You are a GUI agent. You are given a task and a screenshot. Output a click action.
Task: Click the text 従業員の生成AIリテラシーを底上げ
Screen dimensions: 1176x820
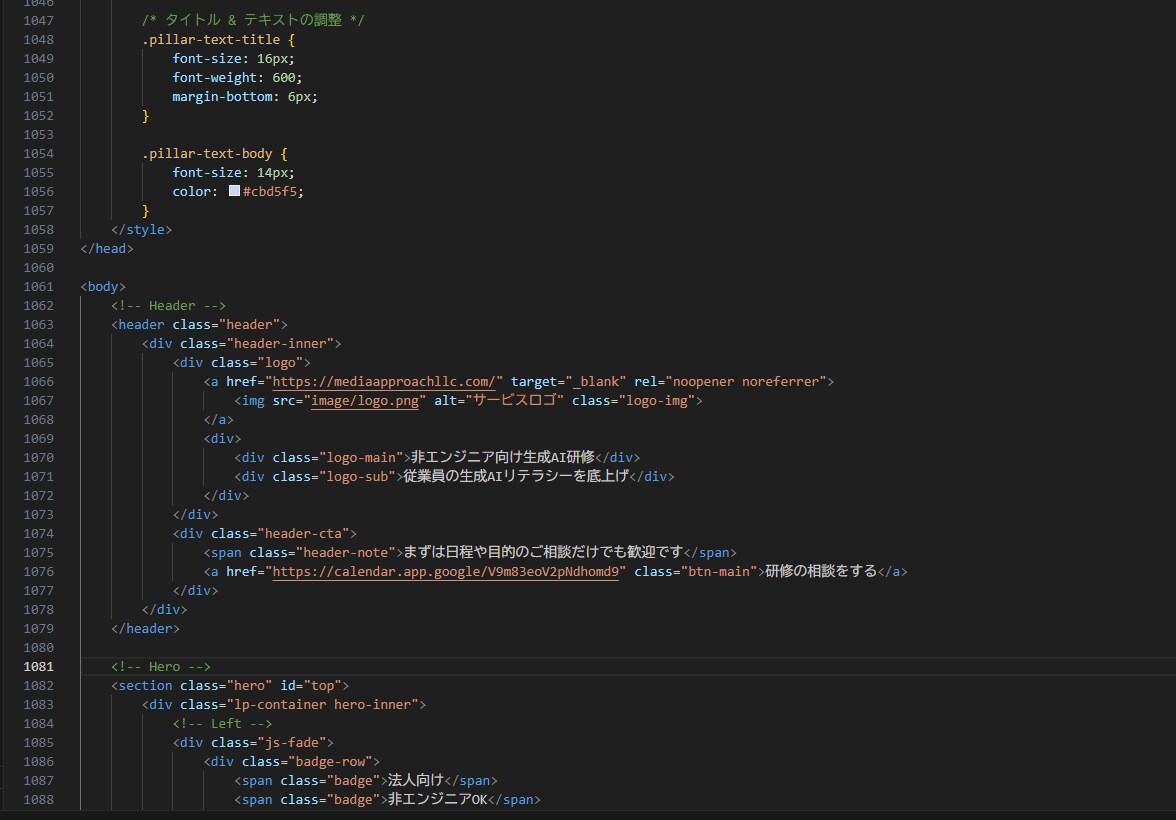click(x=515, y=476)
